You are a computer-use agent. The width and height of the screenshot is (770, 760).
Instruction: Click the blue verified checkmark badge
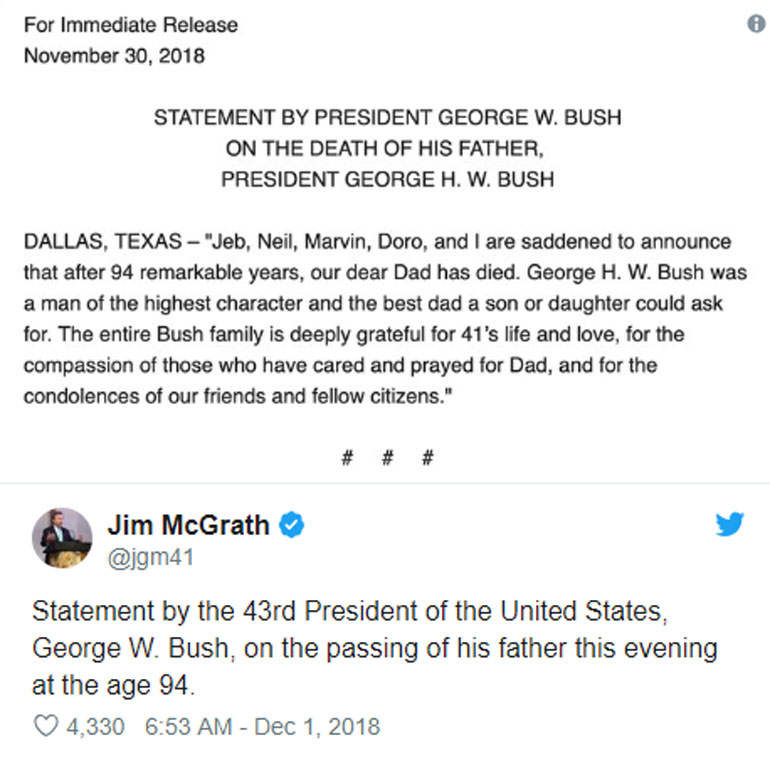tap(291, 524)
